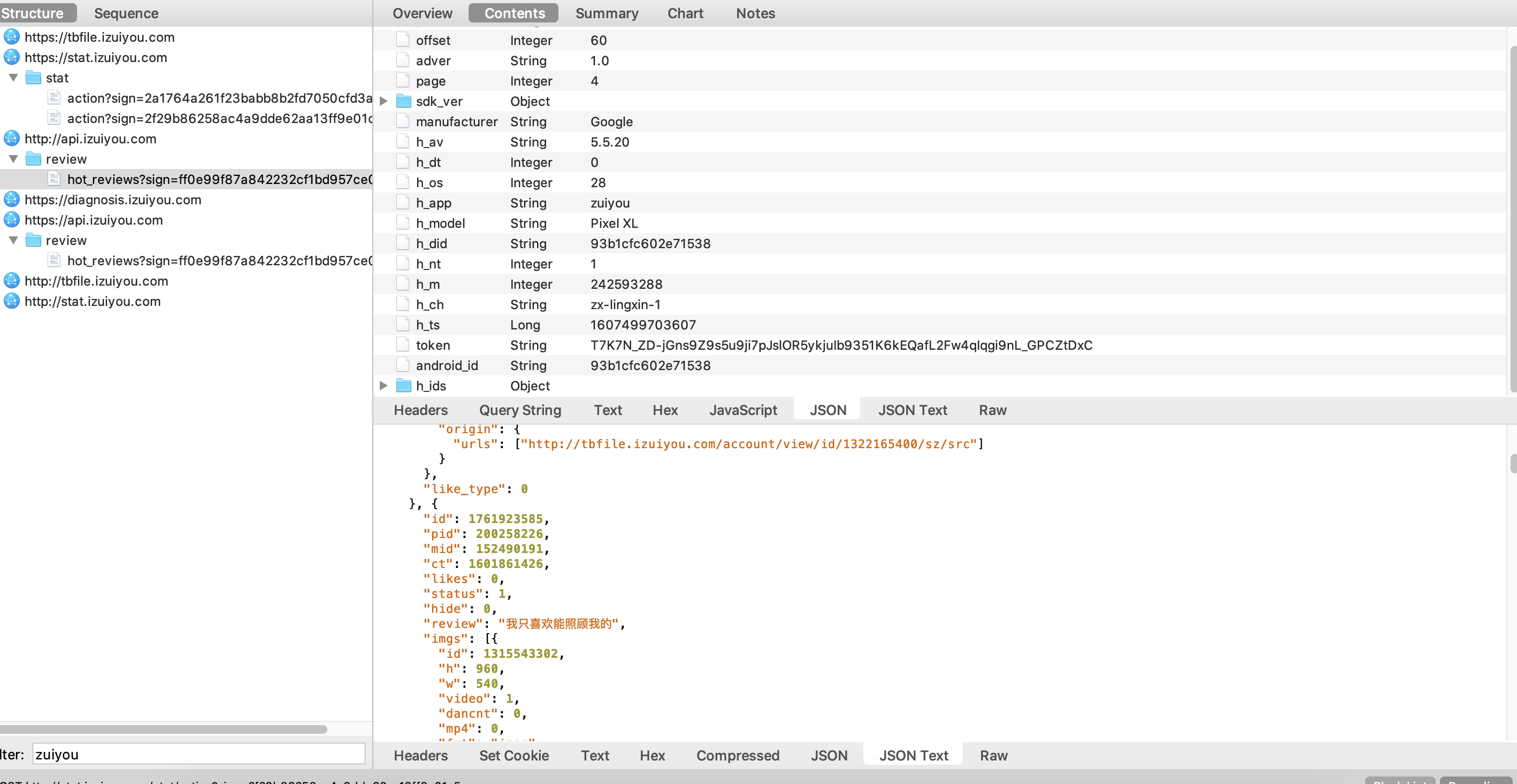Click the document icon beside android_id
Viewport: 1517px width, 784px height.
403,365
